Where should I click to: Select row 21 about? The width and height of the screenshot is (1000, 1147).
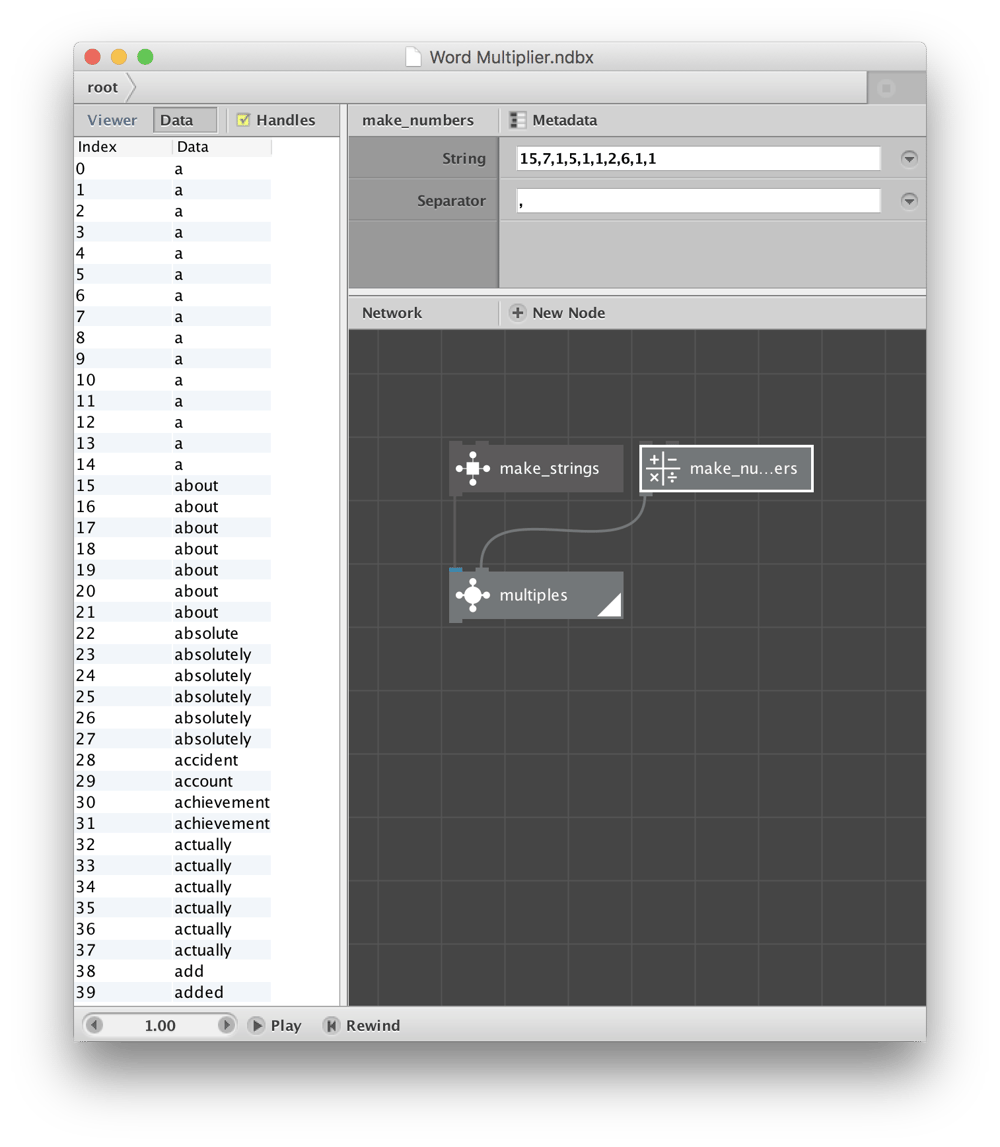[x=173, y=612]
